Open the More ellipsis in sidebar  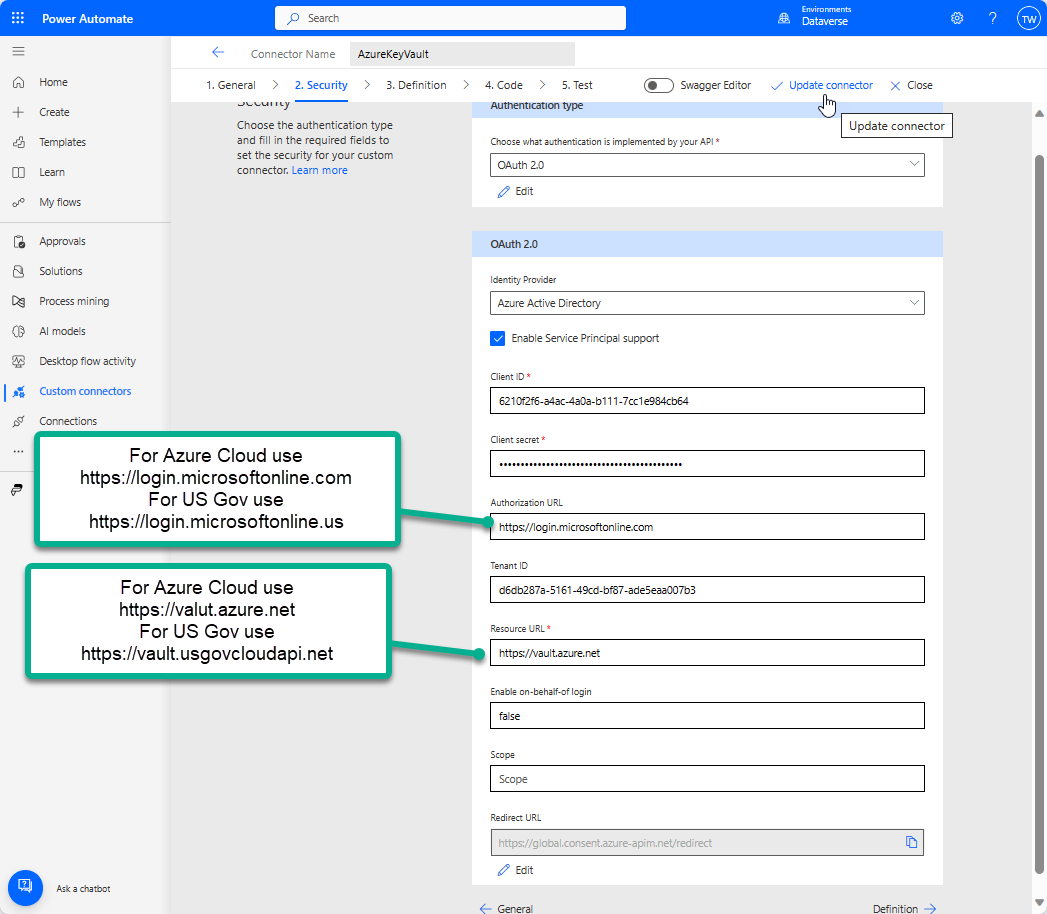[19, 451]
